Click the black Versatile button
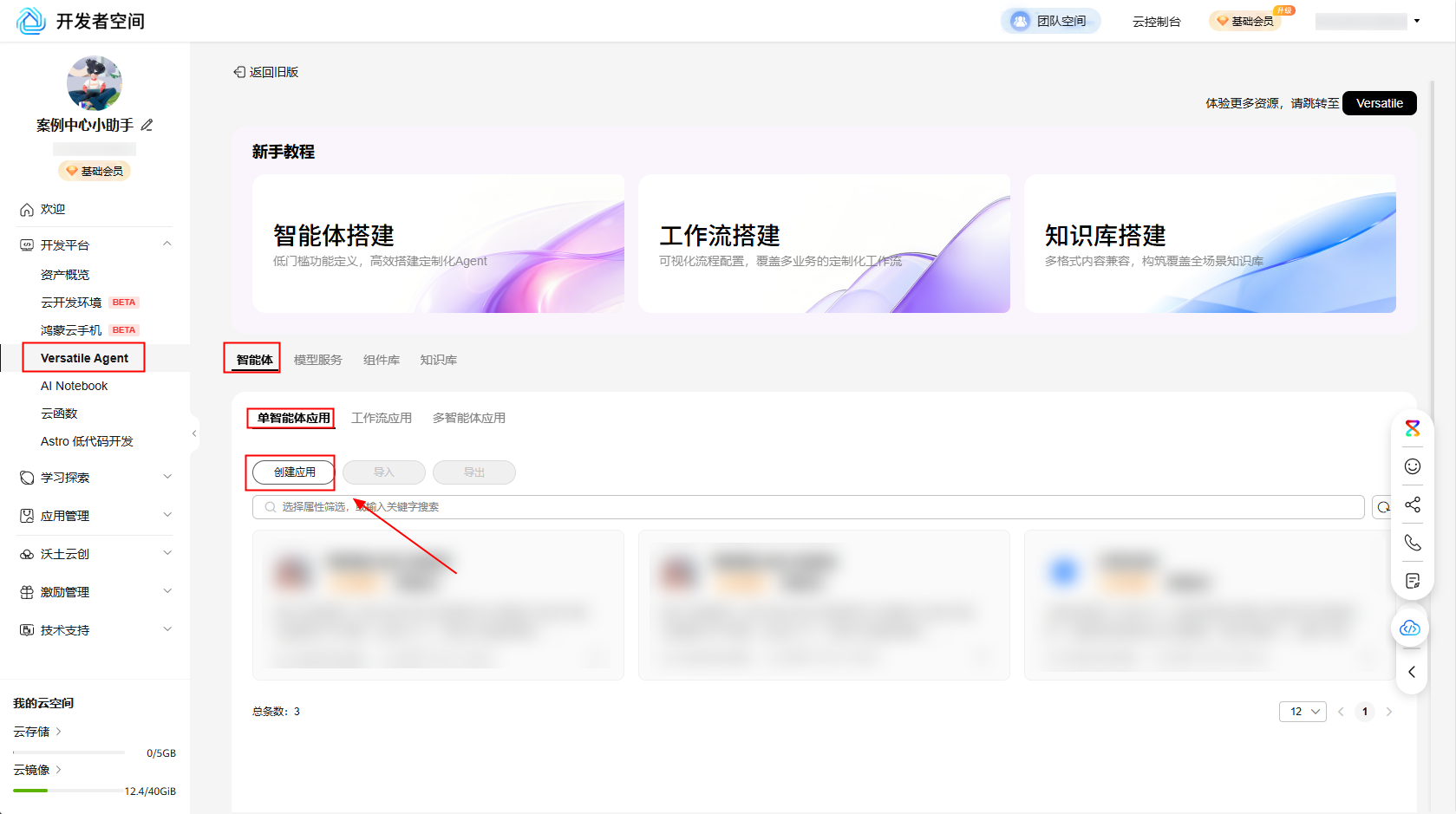 (1380, 103)
